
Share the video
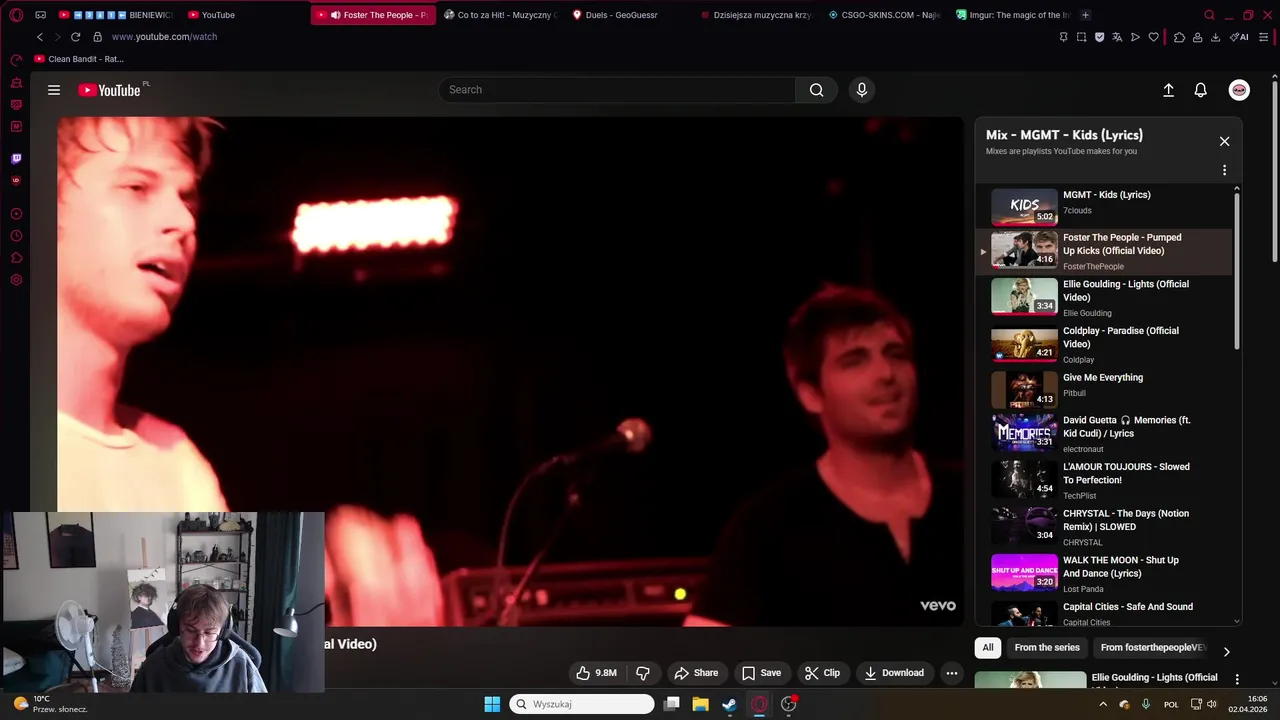696,673
